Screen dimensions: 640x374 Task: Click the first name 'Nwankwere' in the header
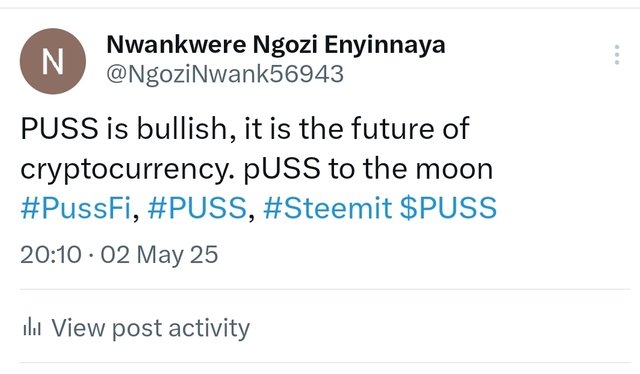(176, 44)
